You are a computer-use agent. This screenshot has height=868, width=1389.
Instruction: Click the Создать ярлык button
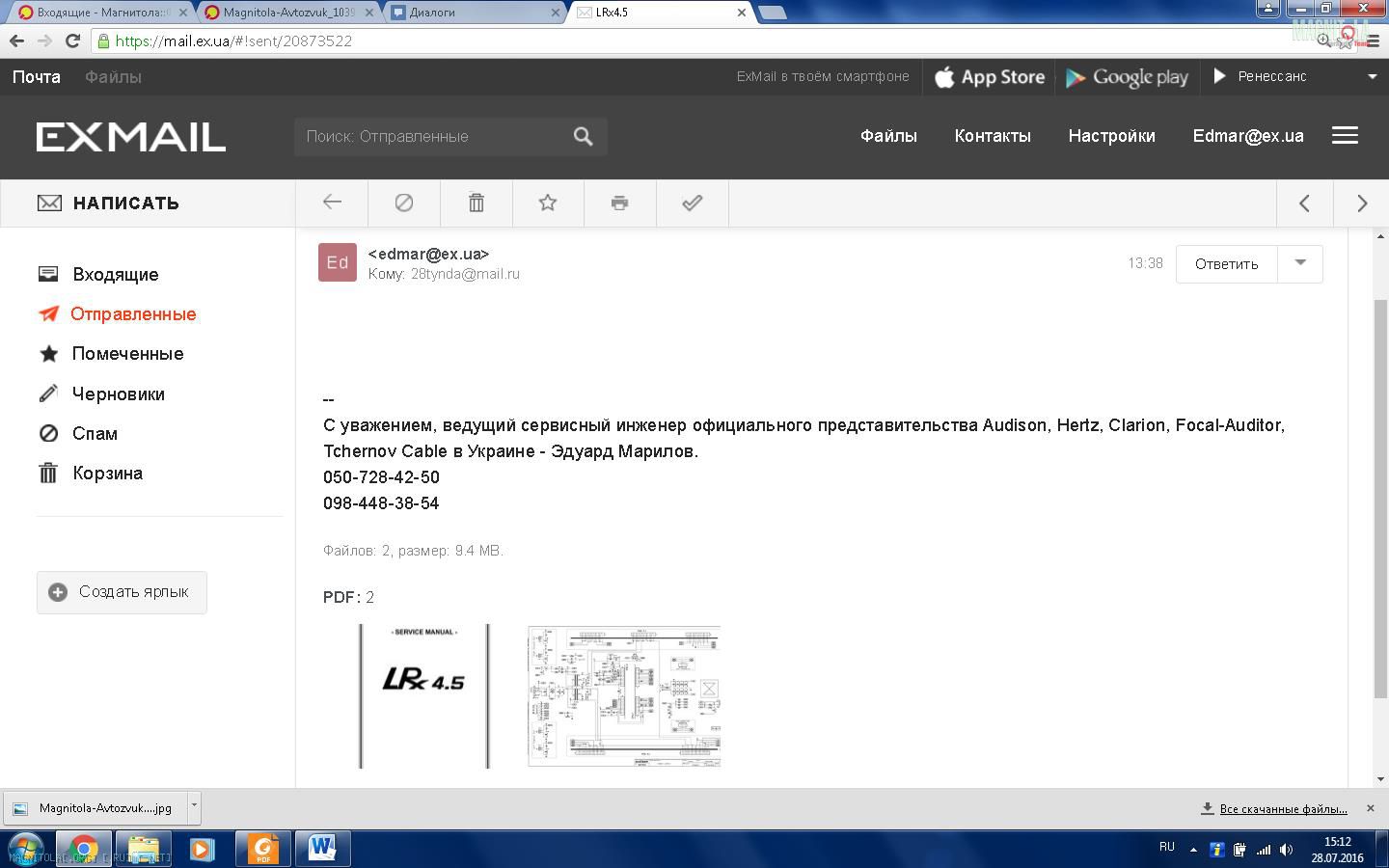(x=122, y=592)
